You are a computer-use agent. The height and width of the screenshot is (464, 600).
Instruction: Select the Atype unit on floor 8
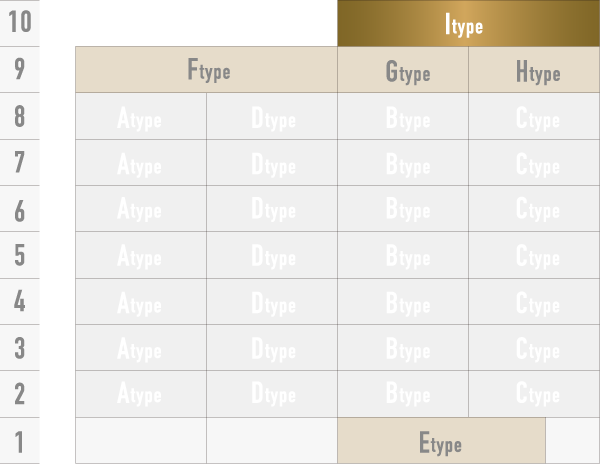[x=140, y=117]
